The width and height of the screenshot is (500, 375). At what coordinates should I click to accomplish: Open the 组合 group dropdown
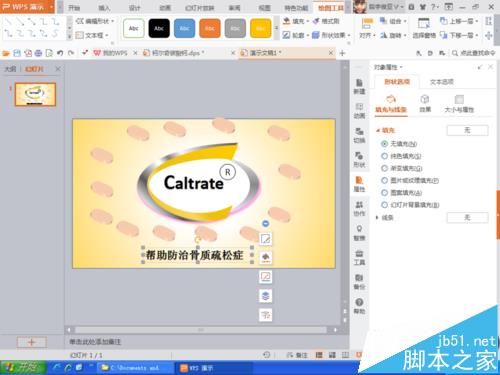[x=393, y=21]
